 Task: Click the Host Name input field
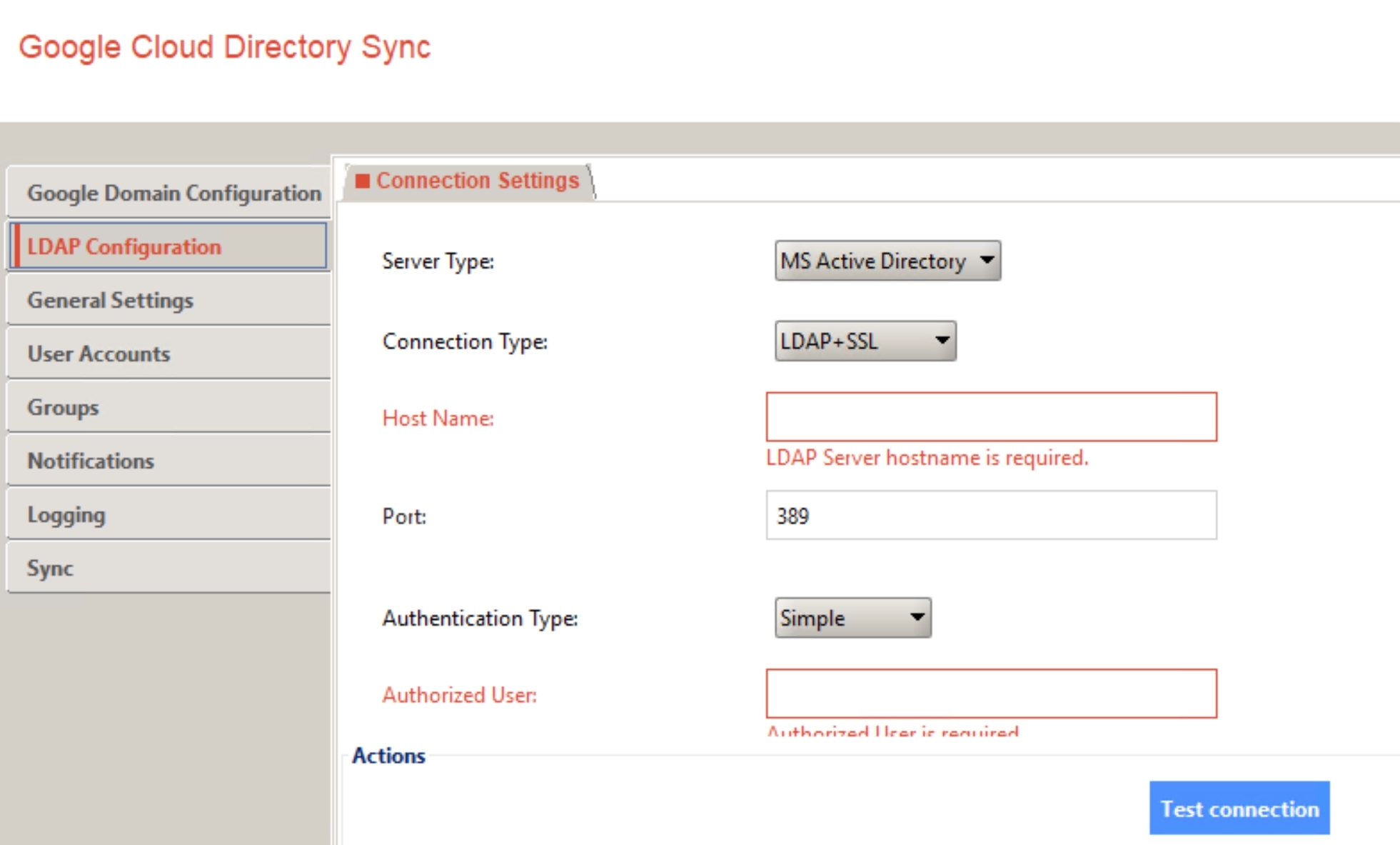(990, 416)
